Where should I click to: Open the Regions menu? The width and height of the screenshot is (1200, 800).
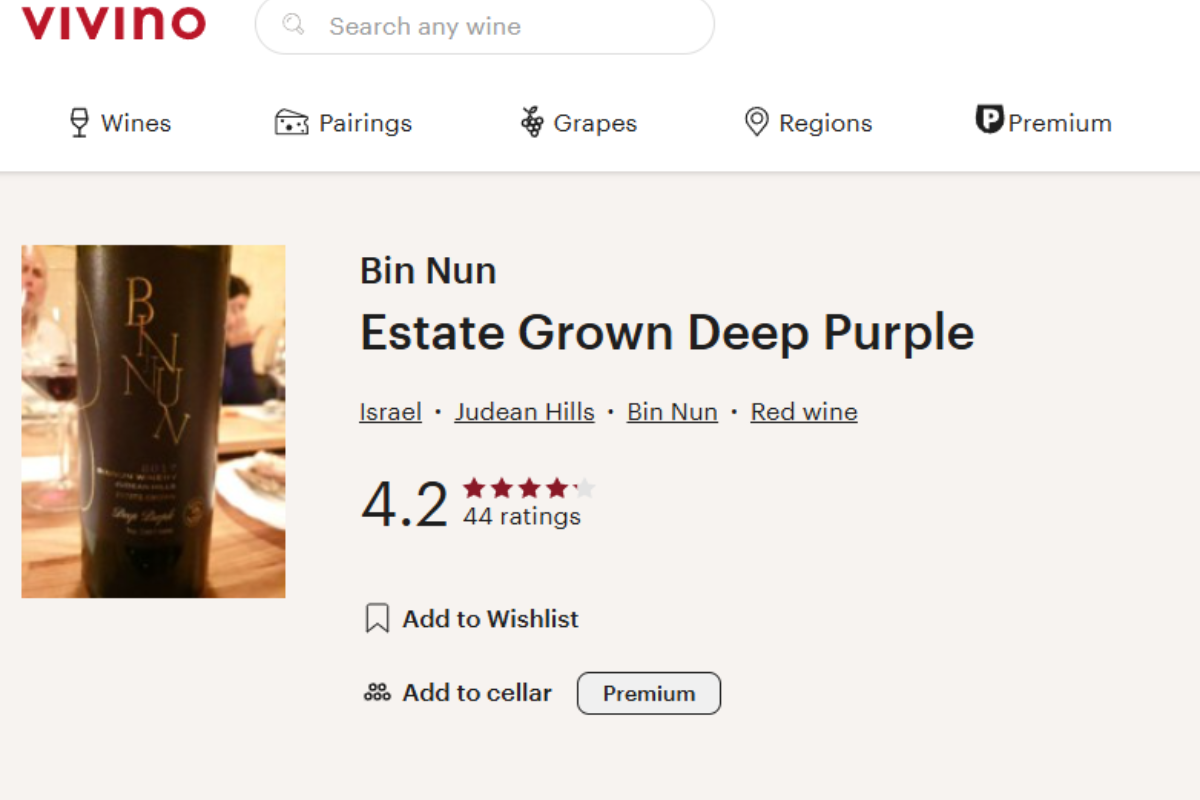point(808,123)
